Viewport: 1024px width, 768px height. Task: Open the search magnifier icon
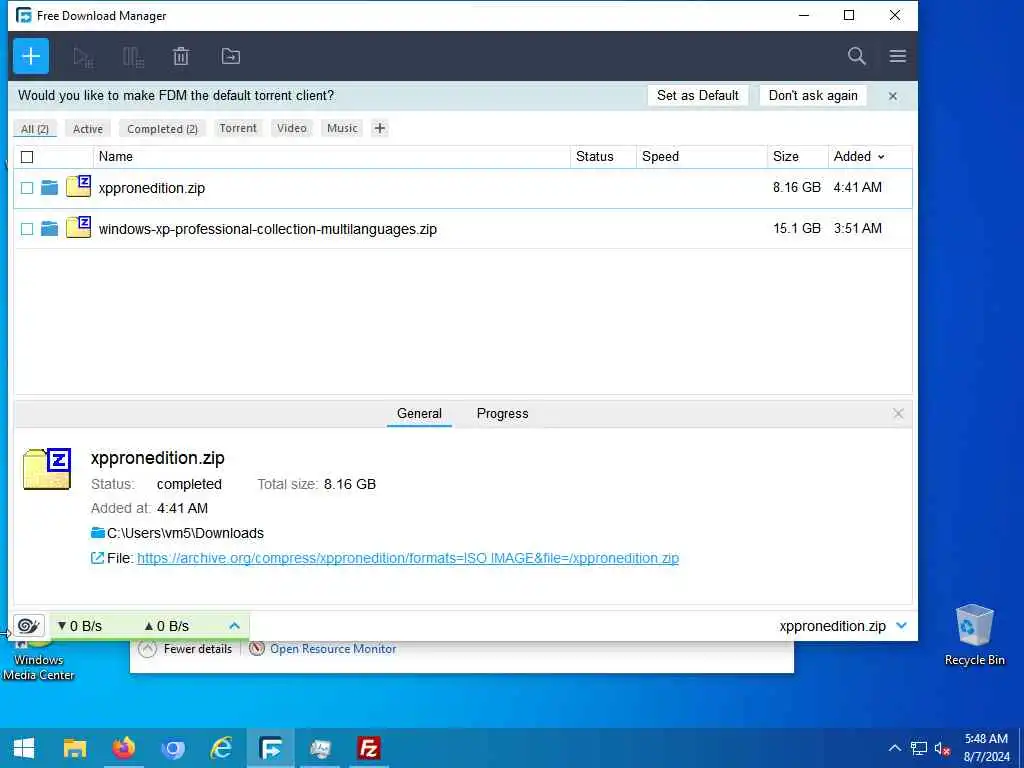click(856, 56)
